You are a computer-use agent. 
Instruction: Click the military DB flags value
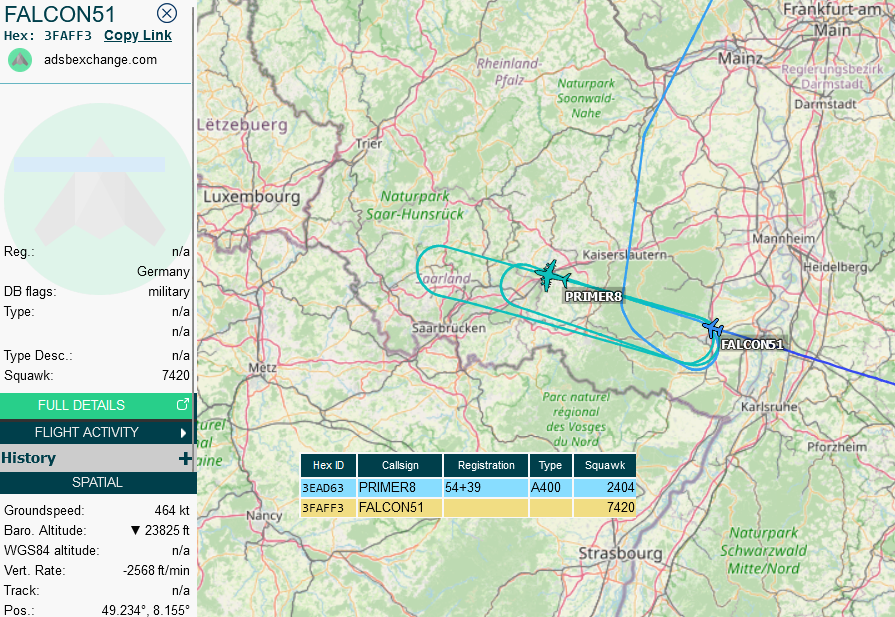pos(169,292)
